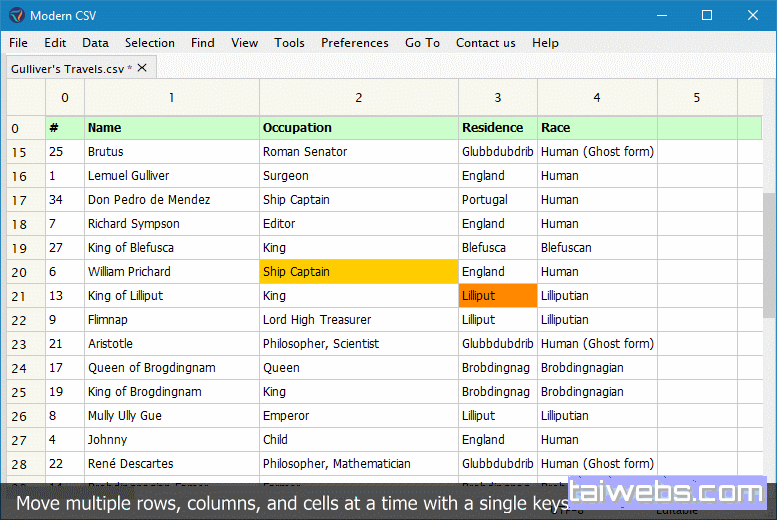This screenshot has height=520, width=777.
Task: Click the Residence header cell
Action: [x=498, y=128]
